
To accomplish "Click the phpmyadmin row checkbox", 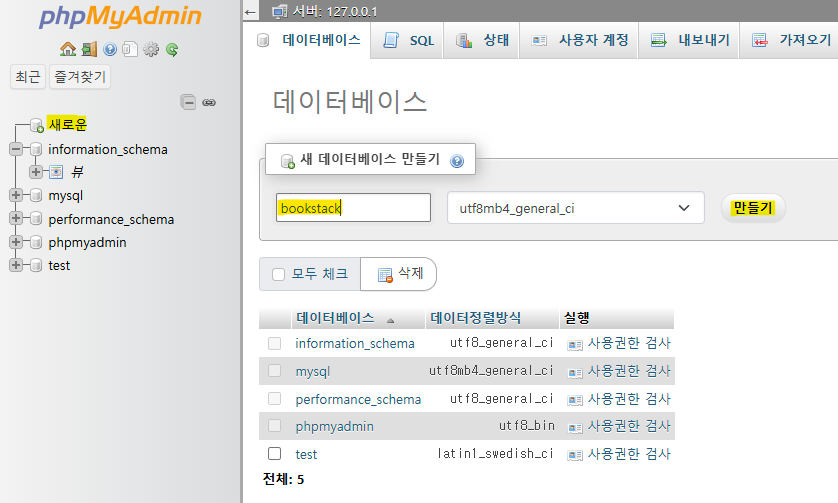I will click(x=275, y=426).
